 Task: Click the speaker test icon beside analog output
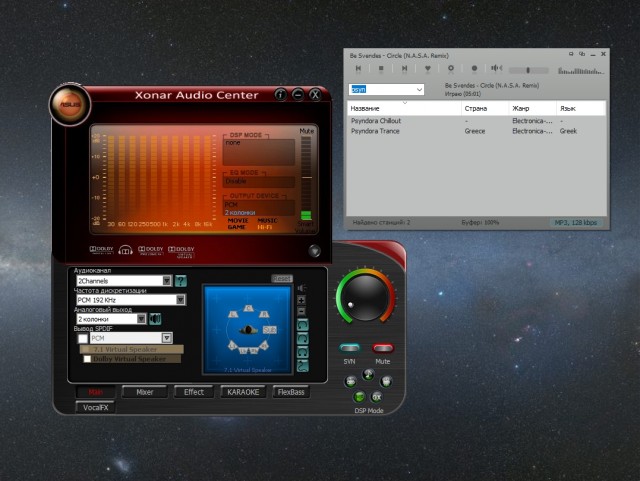(155, 319)
